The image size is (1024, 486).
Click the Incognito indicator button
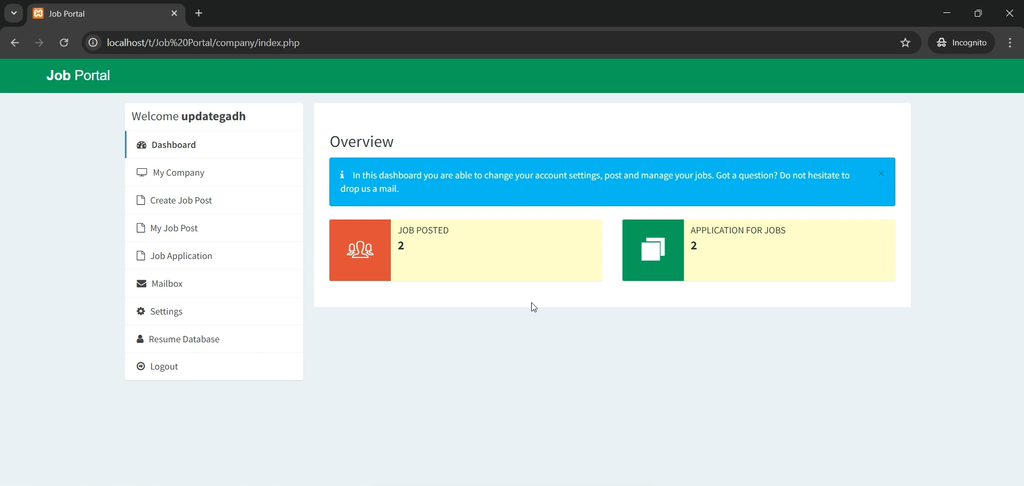coord(961,42)
